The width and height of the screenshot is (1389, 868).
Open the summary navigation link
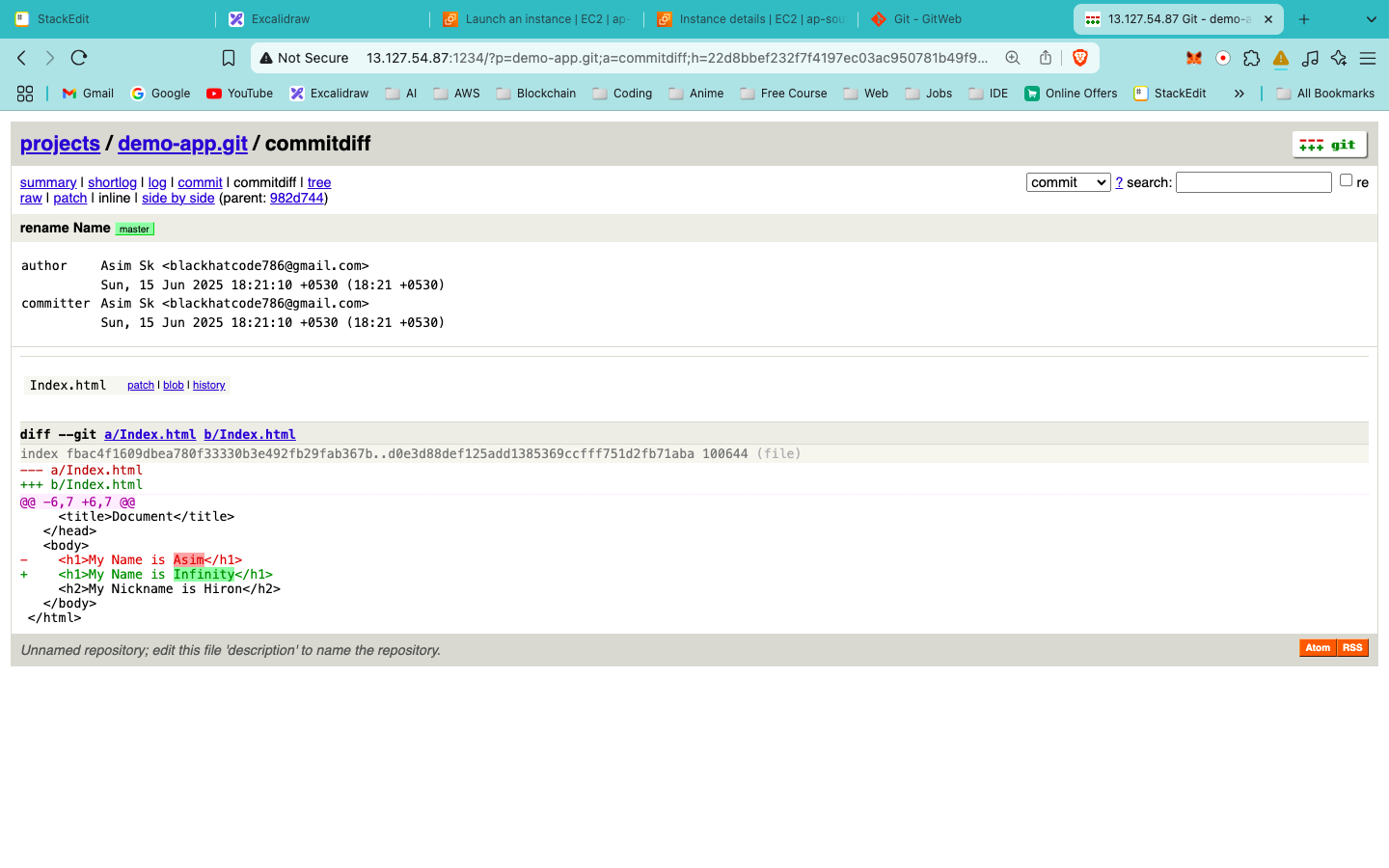[x=48, y=182]
